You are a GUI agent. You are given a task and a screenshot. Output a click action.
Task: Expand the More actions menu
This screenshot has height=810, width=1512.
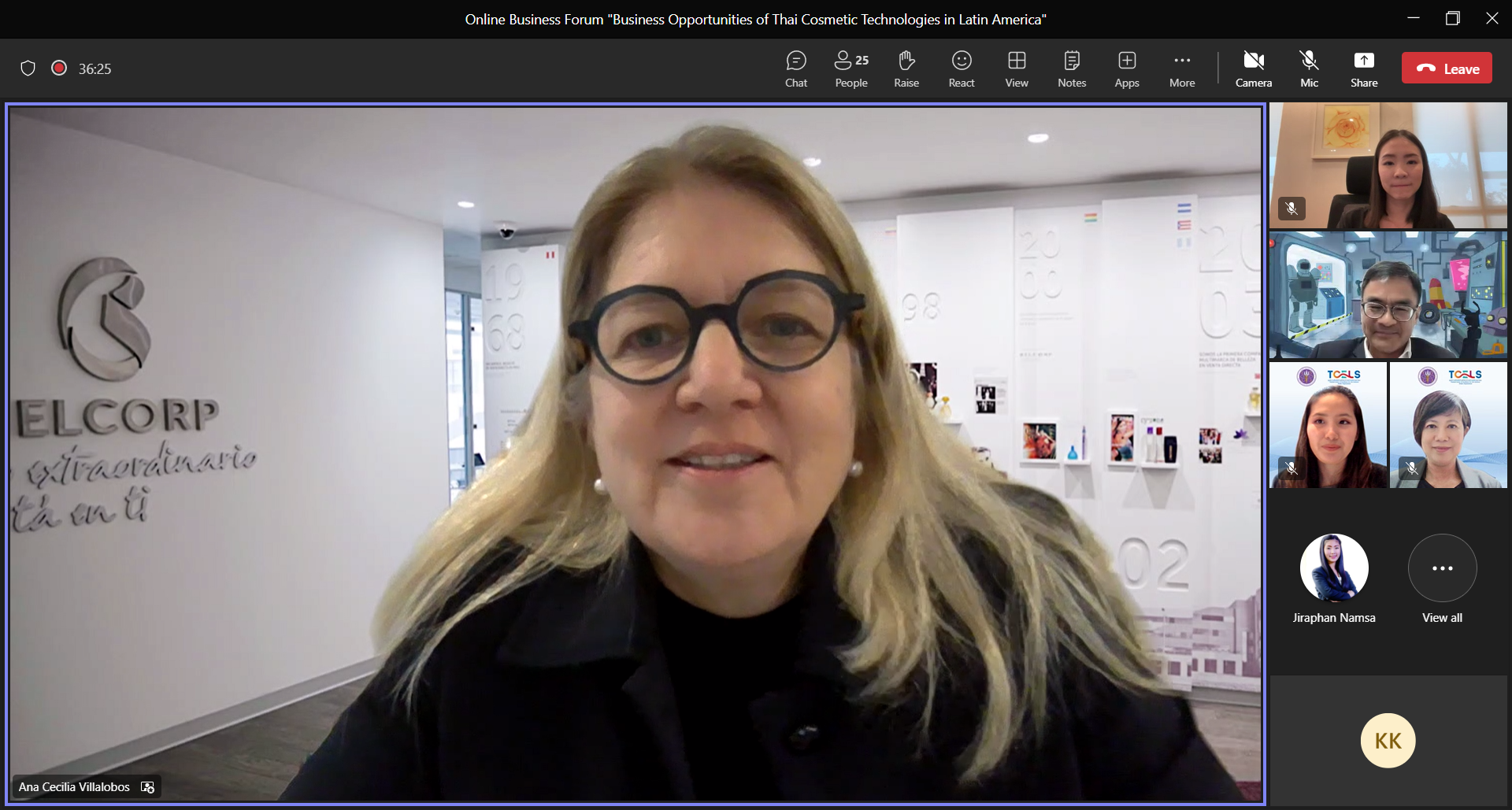1181,68
